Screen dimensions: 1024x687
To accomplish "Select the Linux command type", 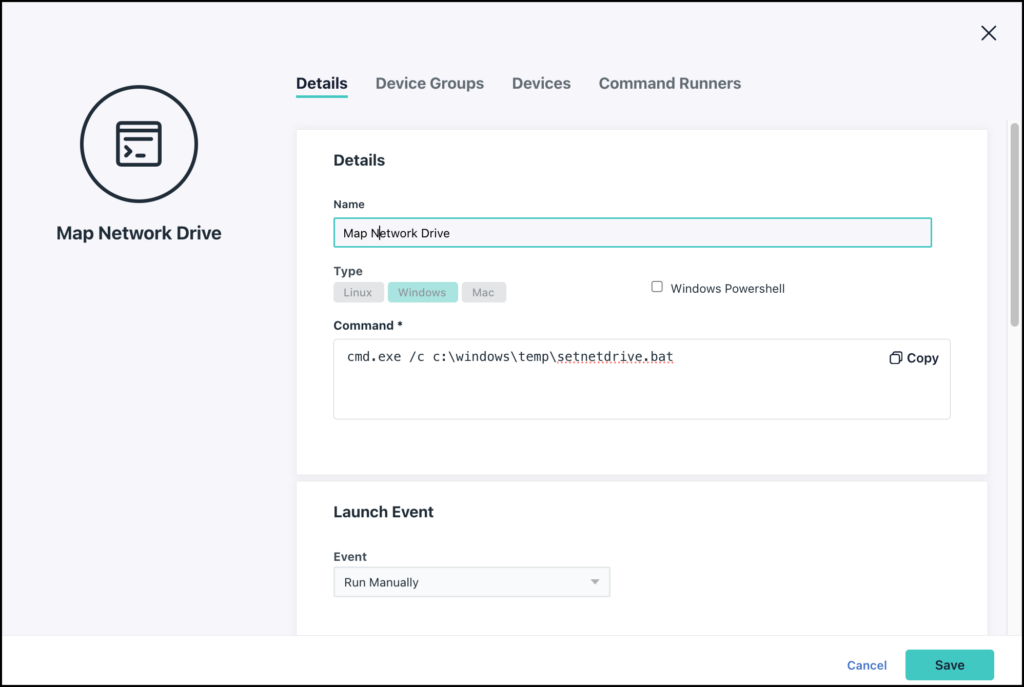I will (x=358, y=292).
